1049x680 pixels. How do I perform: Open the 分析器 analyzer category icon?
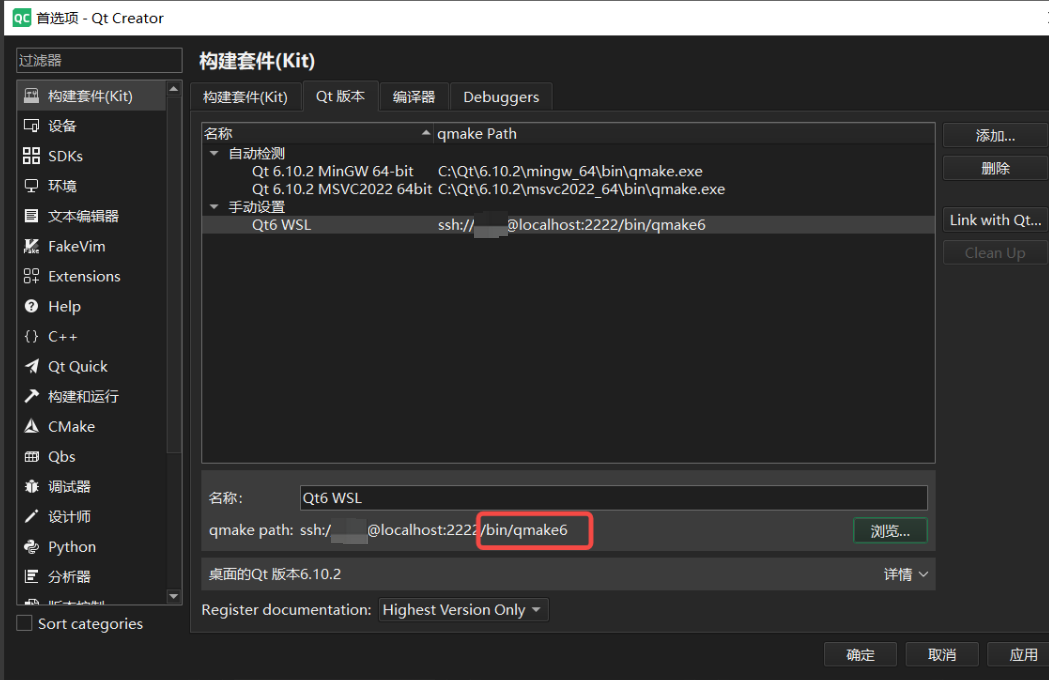pos(31,576)
